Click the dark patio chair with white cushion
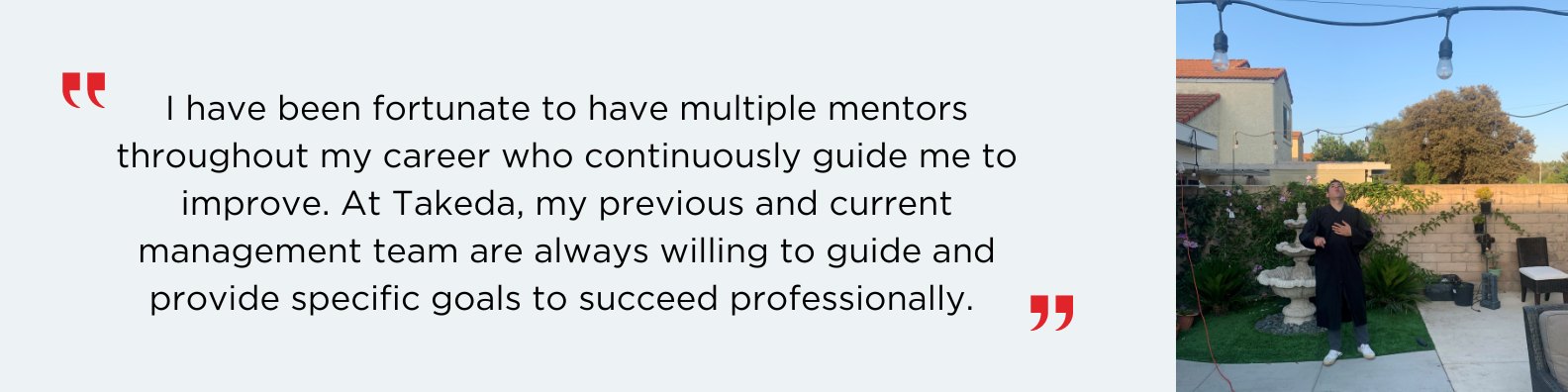 click(1540, 270)
